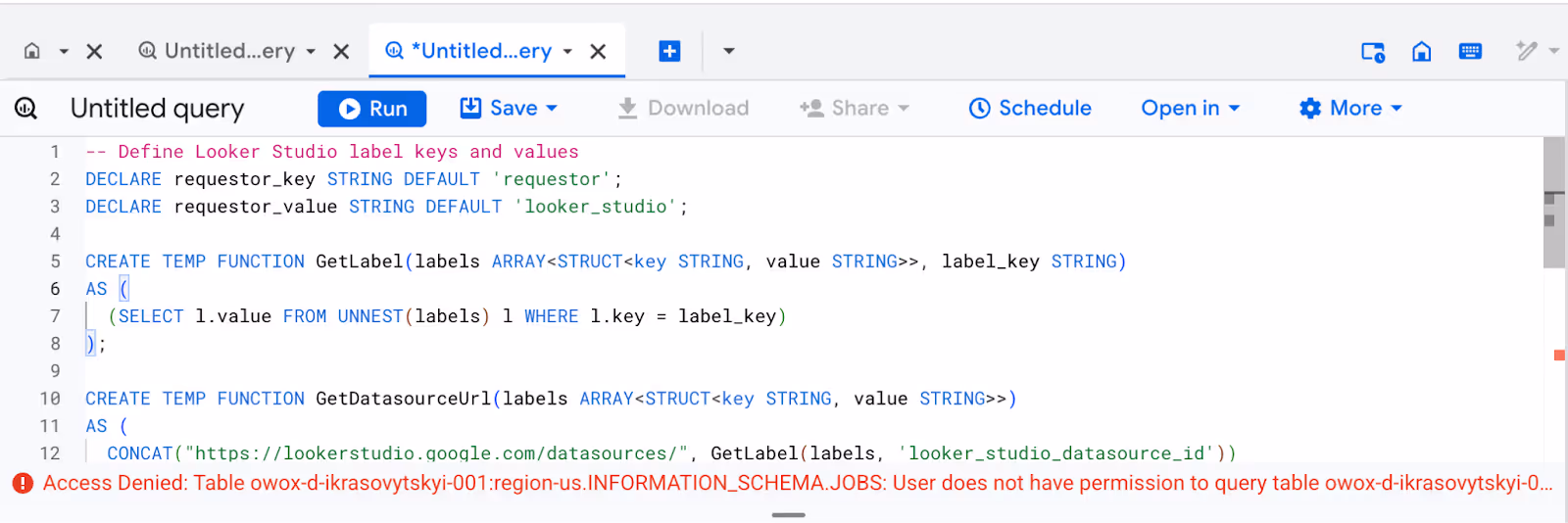Click CONCAT keyword on line 12
The width and height of the screenshot is (1568, 523).
[x=140, y=453]
